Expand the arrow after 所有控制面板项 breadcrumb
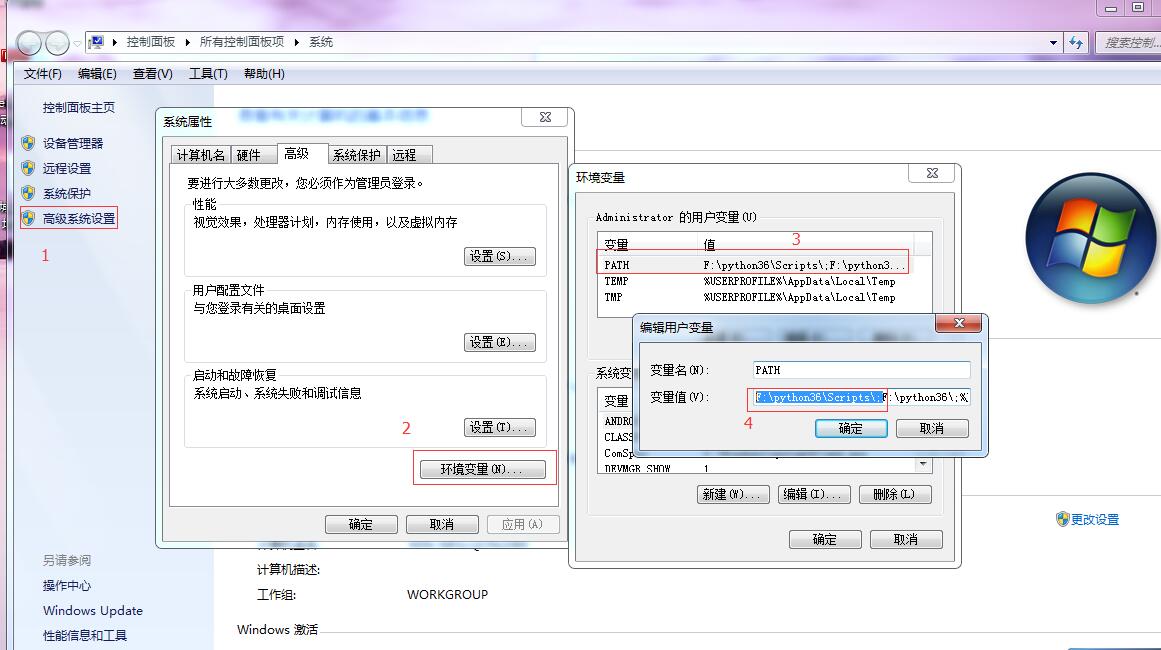Screen dimensions: 1161x650 297,42
